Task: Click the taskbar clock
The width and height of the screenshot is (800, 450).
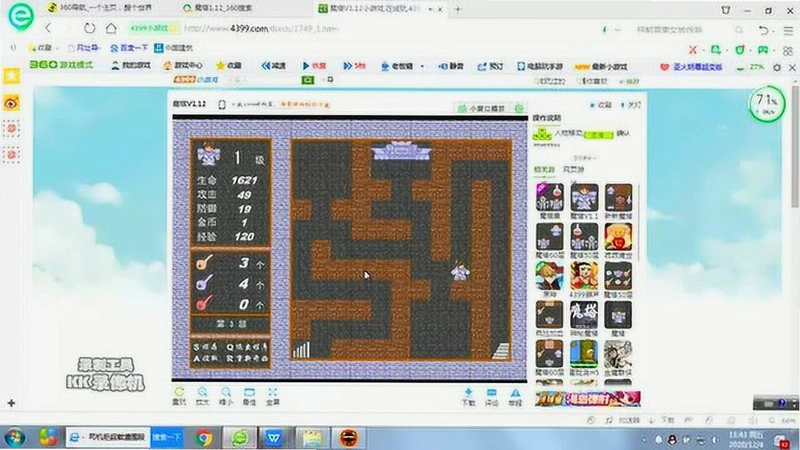Action: click(746, 439)
